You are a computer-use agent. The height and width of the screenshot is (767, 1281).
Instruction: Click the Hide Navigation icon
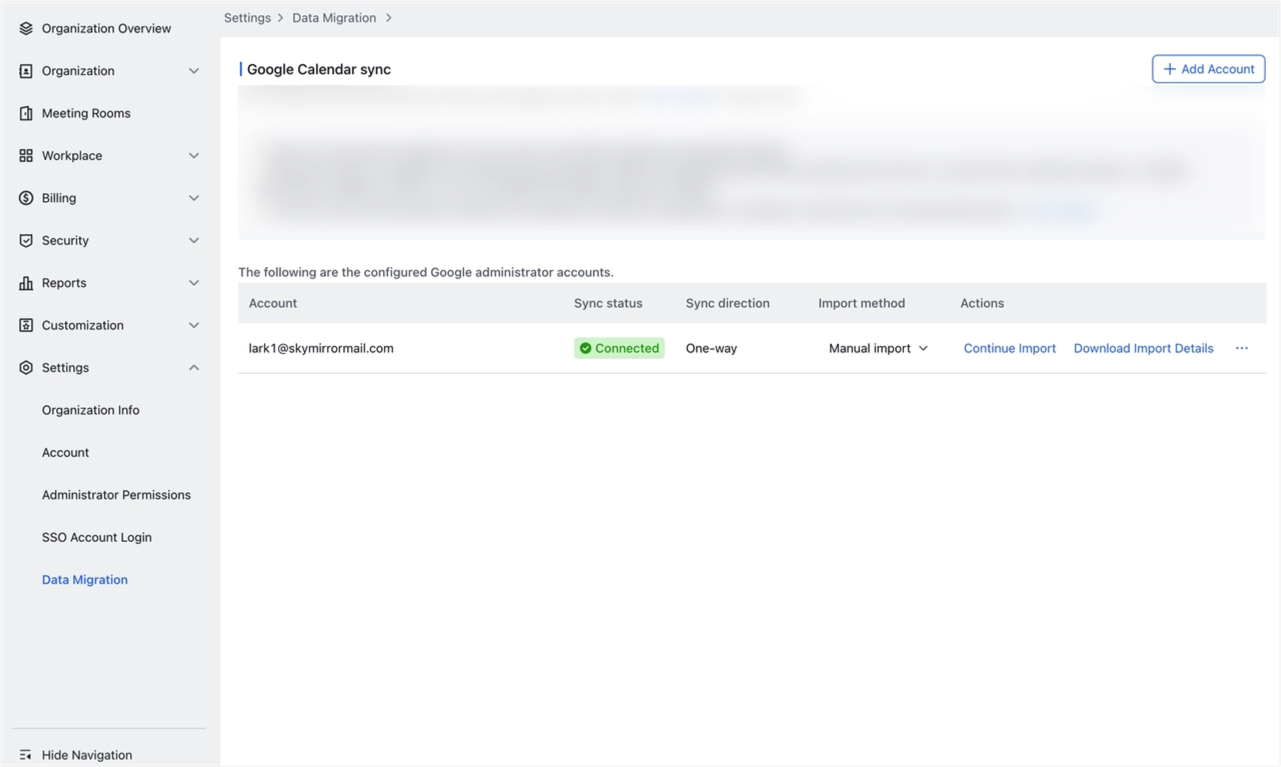click(x=26, y=754)
